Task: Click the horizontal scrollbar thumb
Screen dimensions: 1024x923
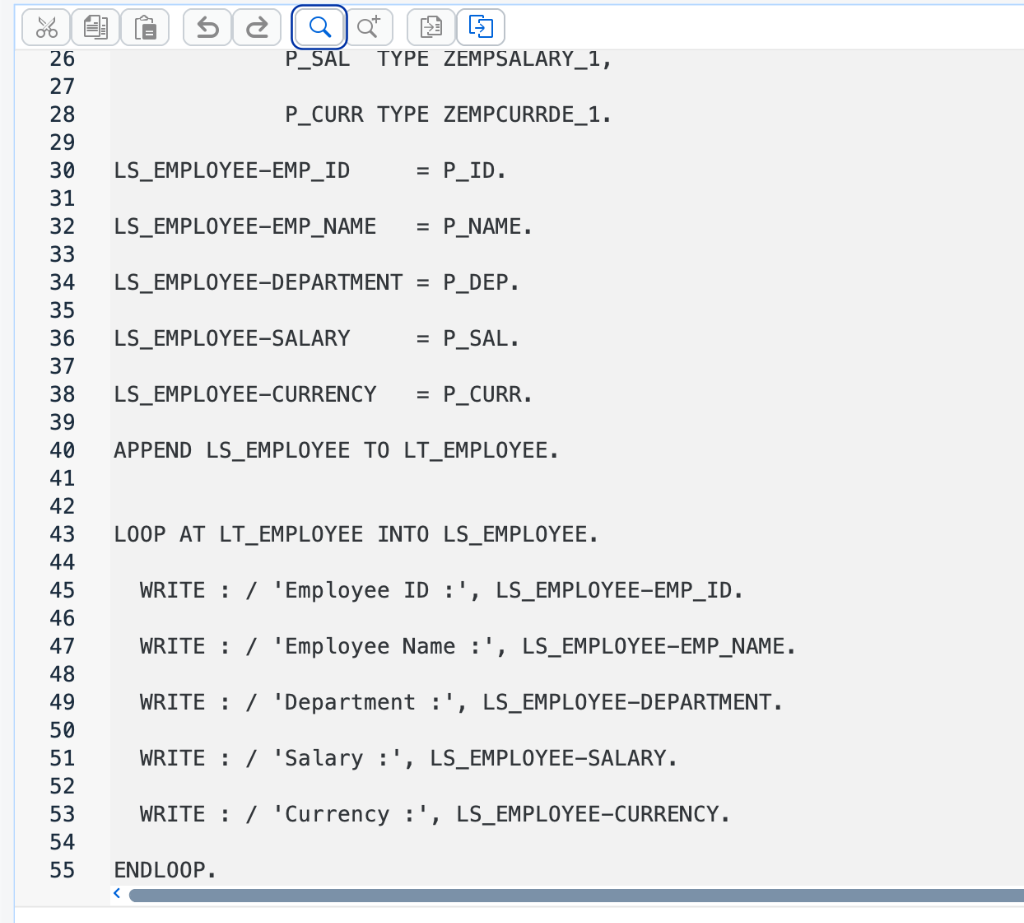Action: (x=576, y=895)
